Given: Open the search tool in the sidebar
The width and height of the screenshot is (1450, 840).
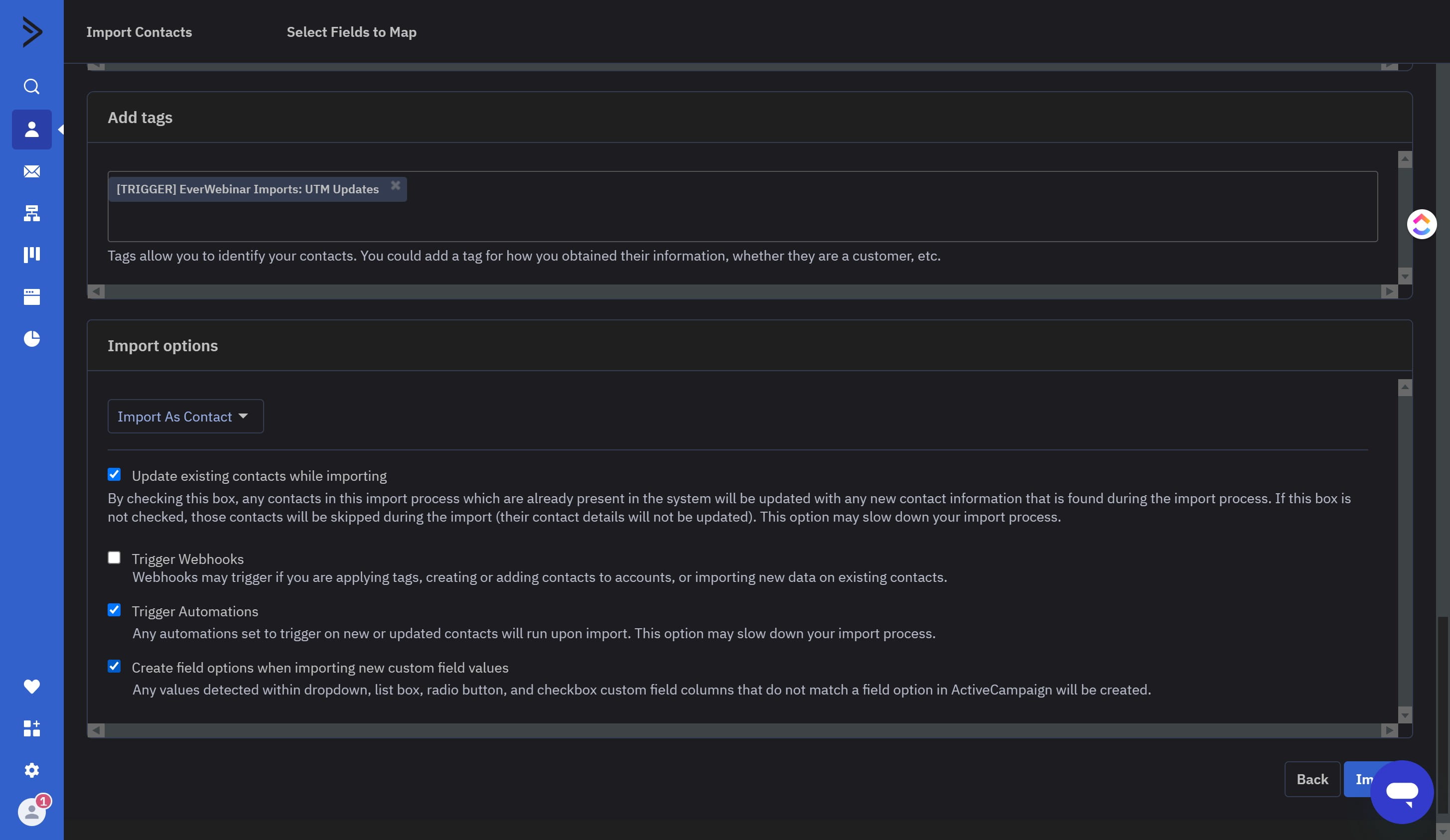Looking at the screenshot, I should [32, 86].
